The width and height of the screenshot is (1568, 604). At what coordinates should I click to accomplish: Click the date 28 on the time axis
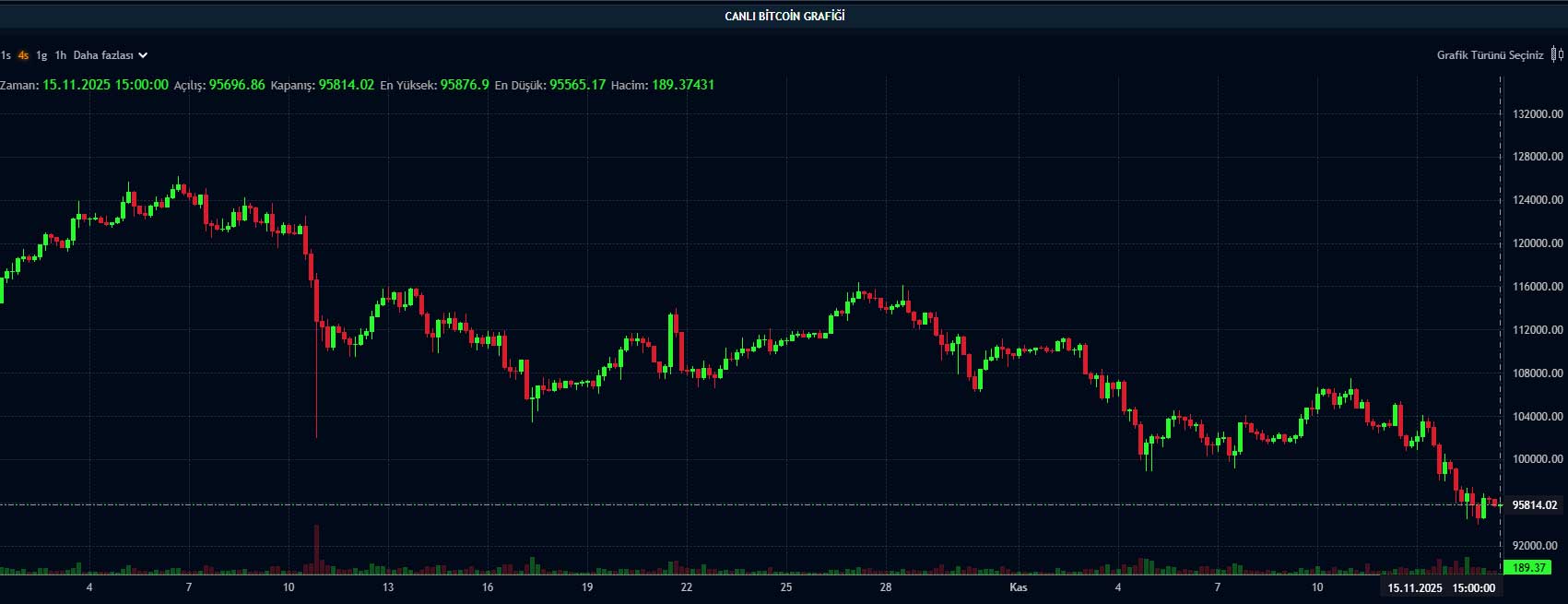(886, 587)
